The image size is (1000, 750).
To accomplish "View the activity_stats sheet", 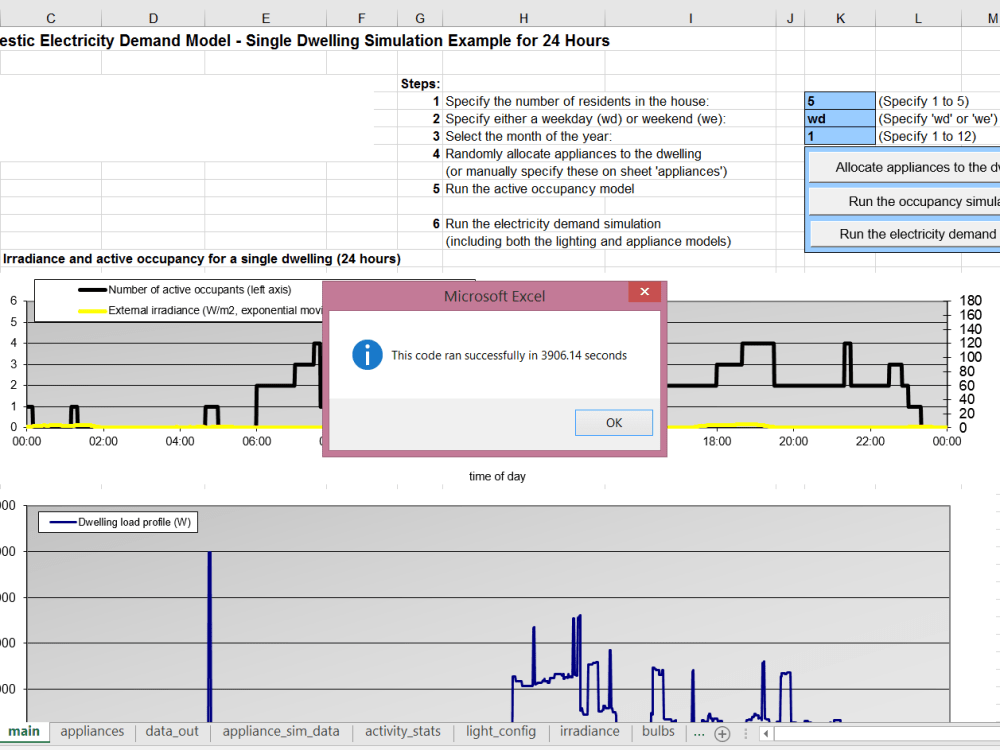I will pos(402,732).
